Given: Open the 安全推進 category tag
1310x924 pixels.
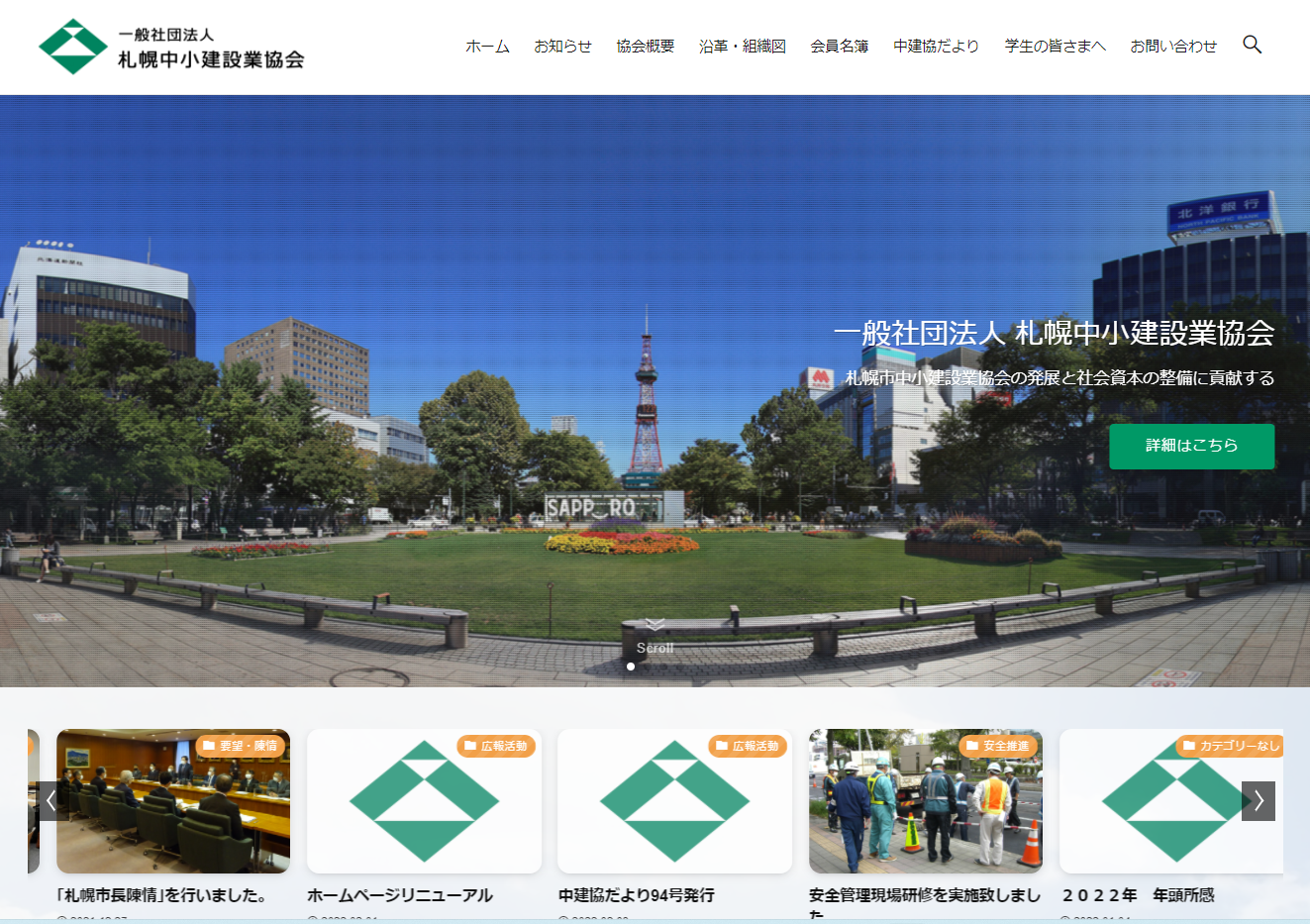Looking at the screenshot, I should pos(998,746).
